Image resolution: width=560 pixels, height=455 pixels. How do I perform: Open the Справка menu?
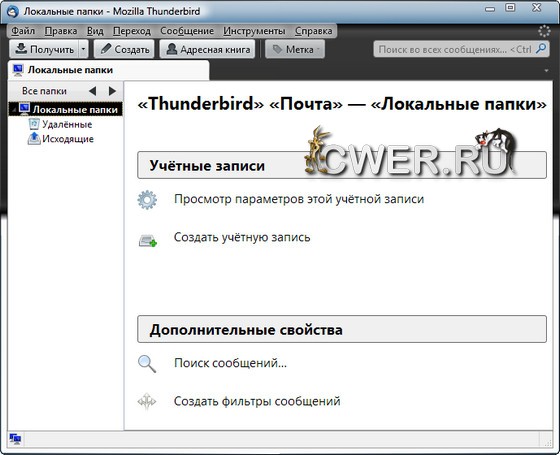click(x=314, y=31)
